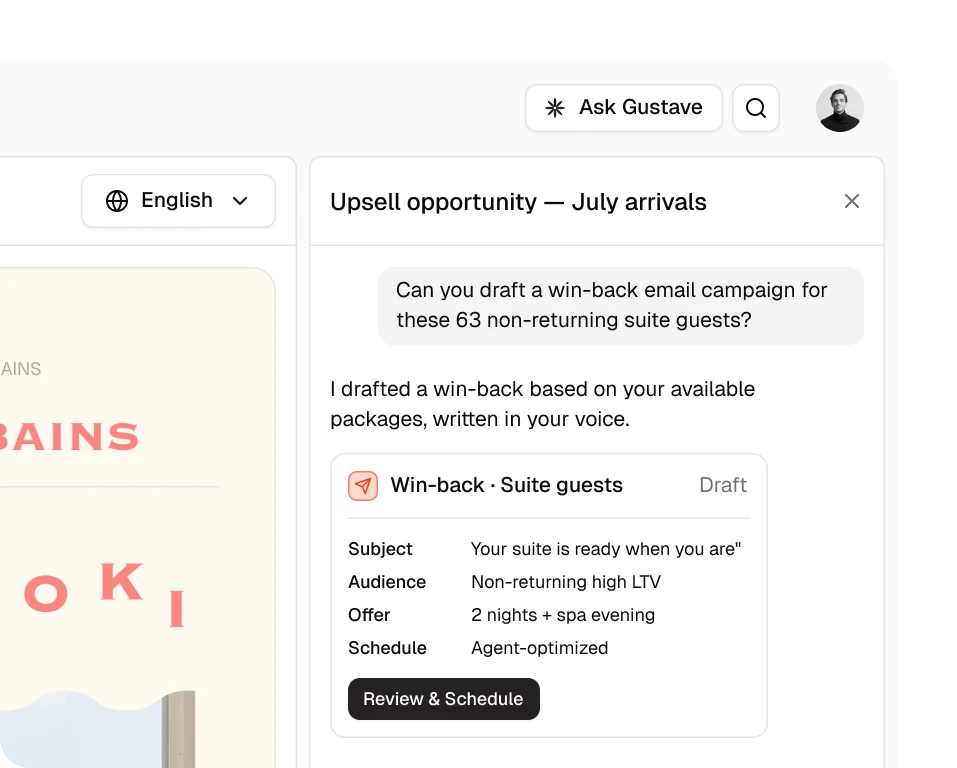Select the Subject line text
Image resolution: width=957 pixels, height=768 pixels.
pyautogui.click(x=605, y=549)
